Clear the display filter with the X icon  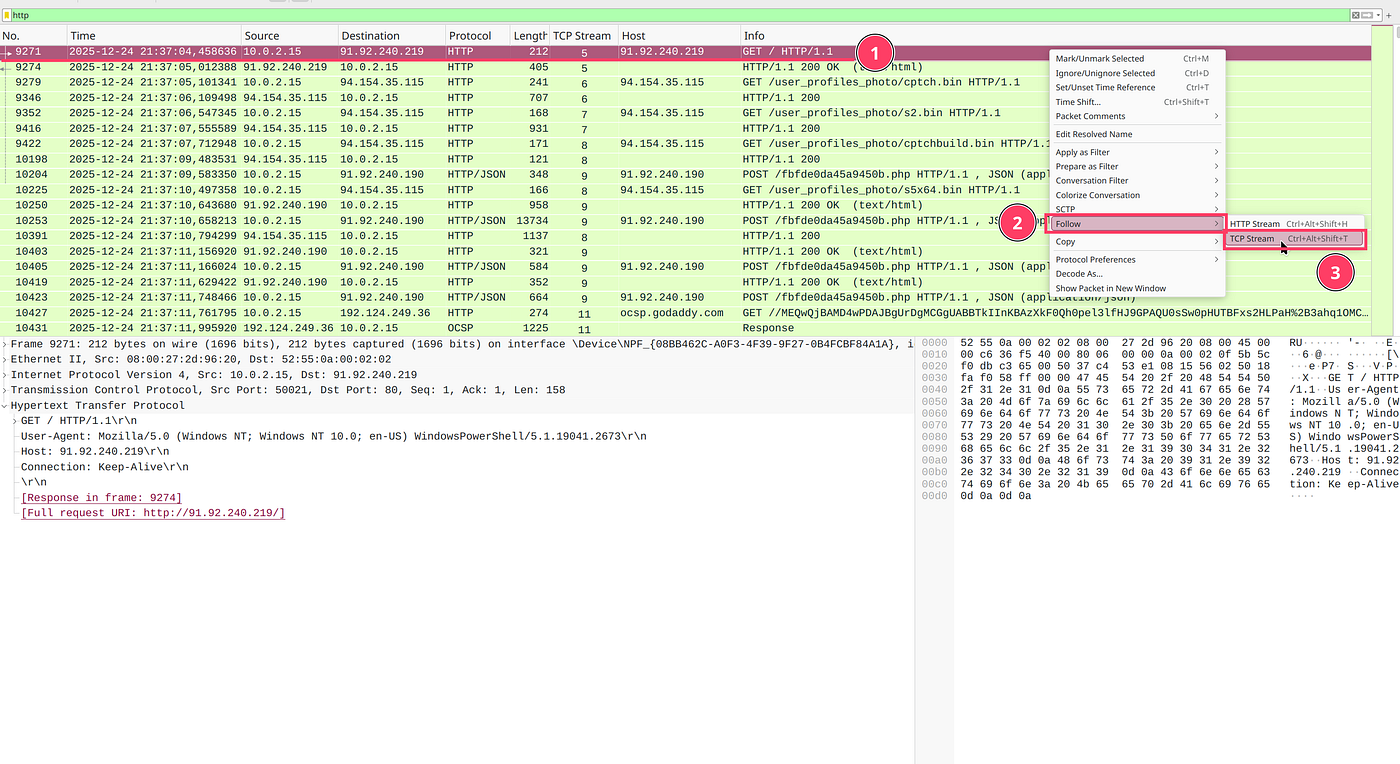coord(1356,15)
